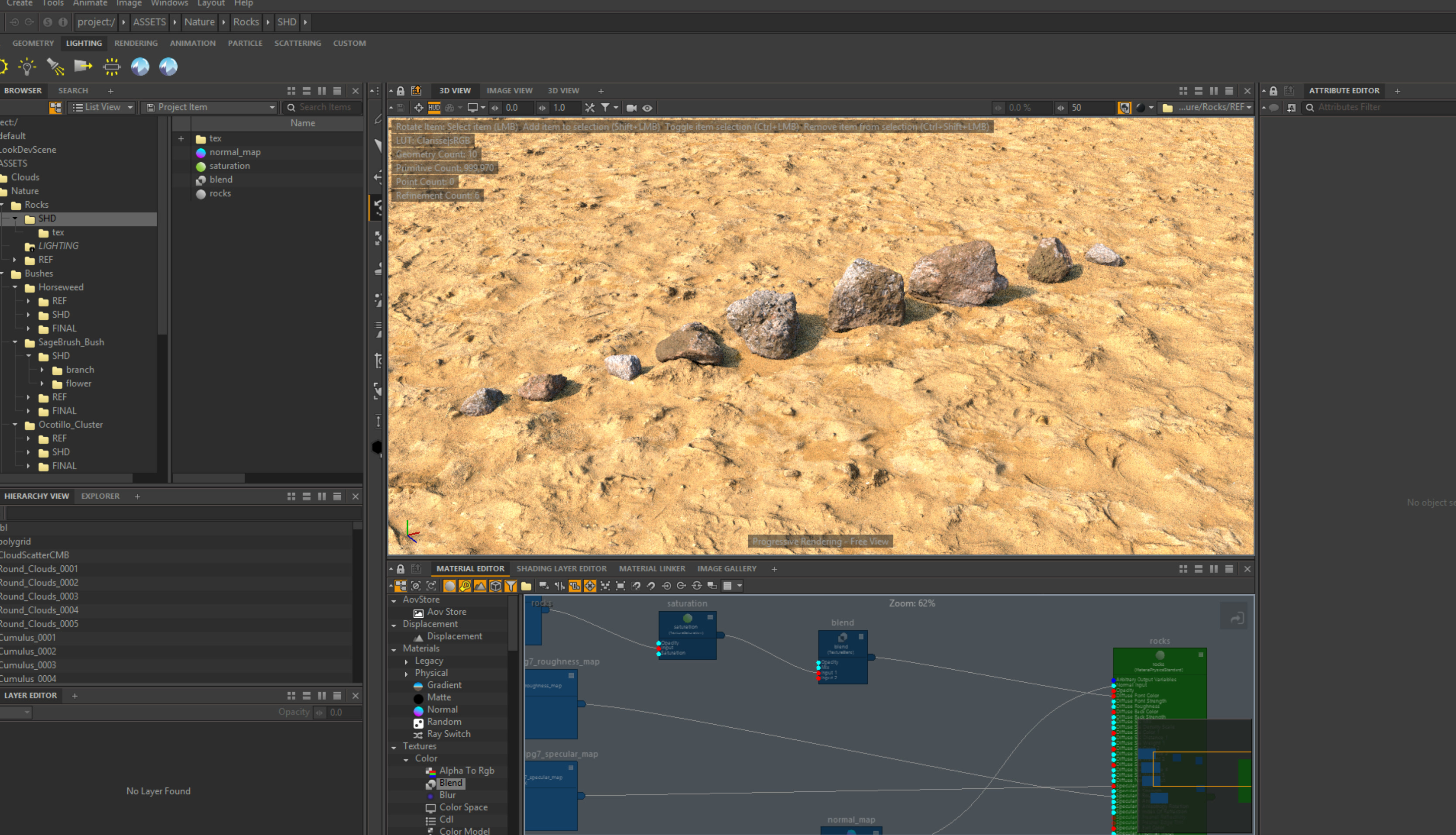
Task: Add a spot light from the shelf
Action: coord(55,66)
